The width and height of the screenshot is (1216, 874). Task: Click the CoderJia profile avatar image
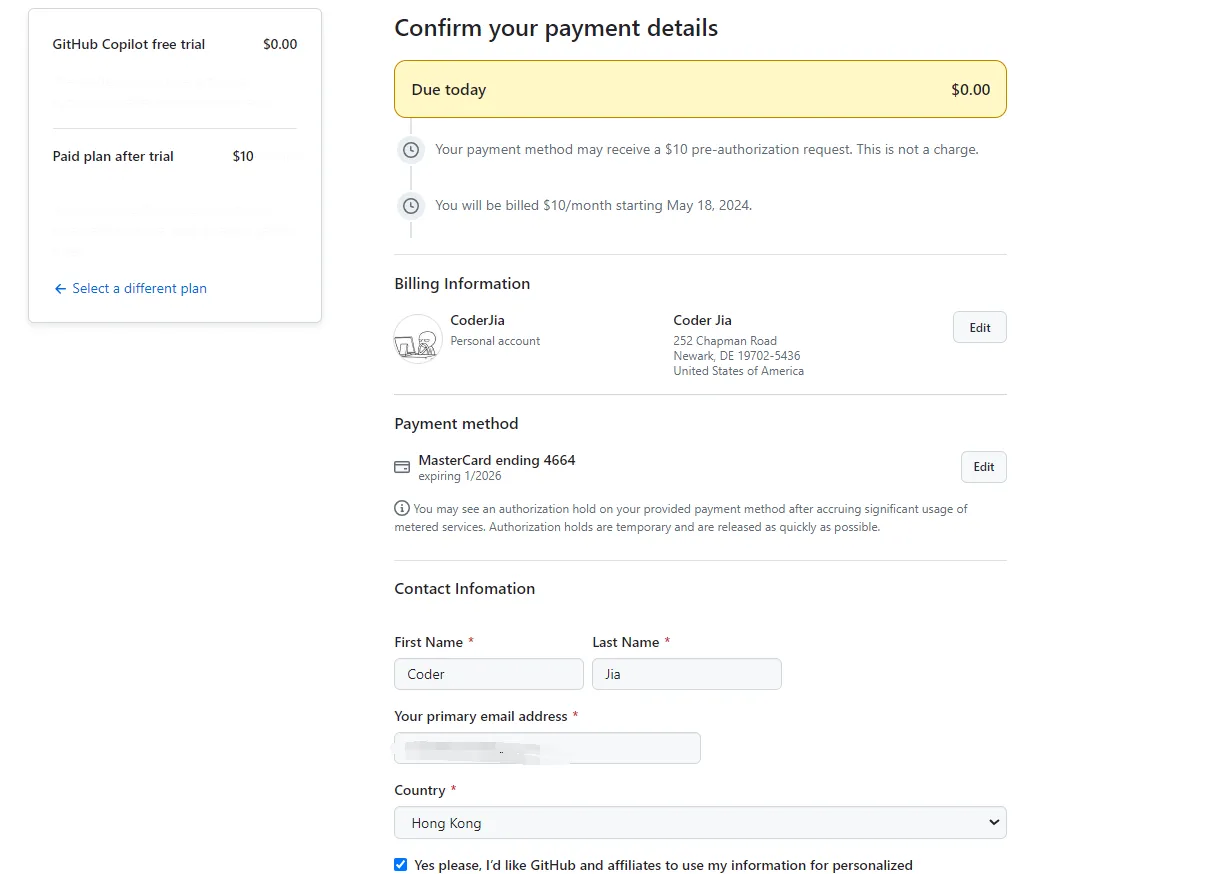coord(418,338)
